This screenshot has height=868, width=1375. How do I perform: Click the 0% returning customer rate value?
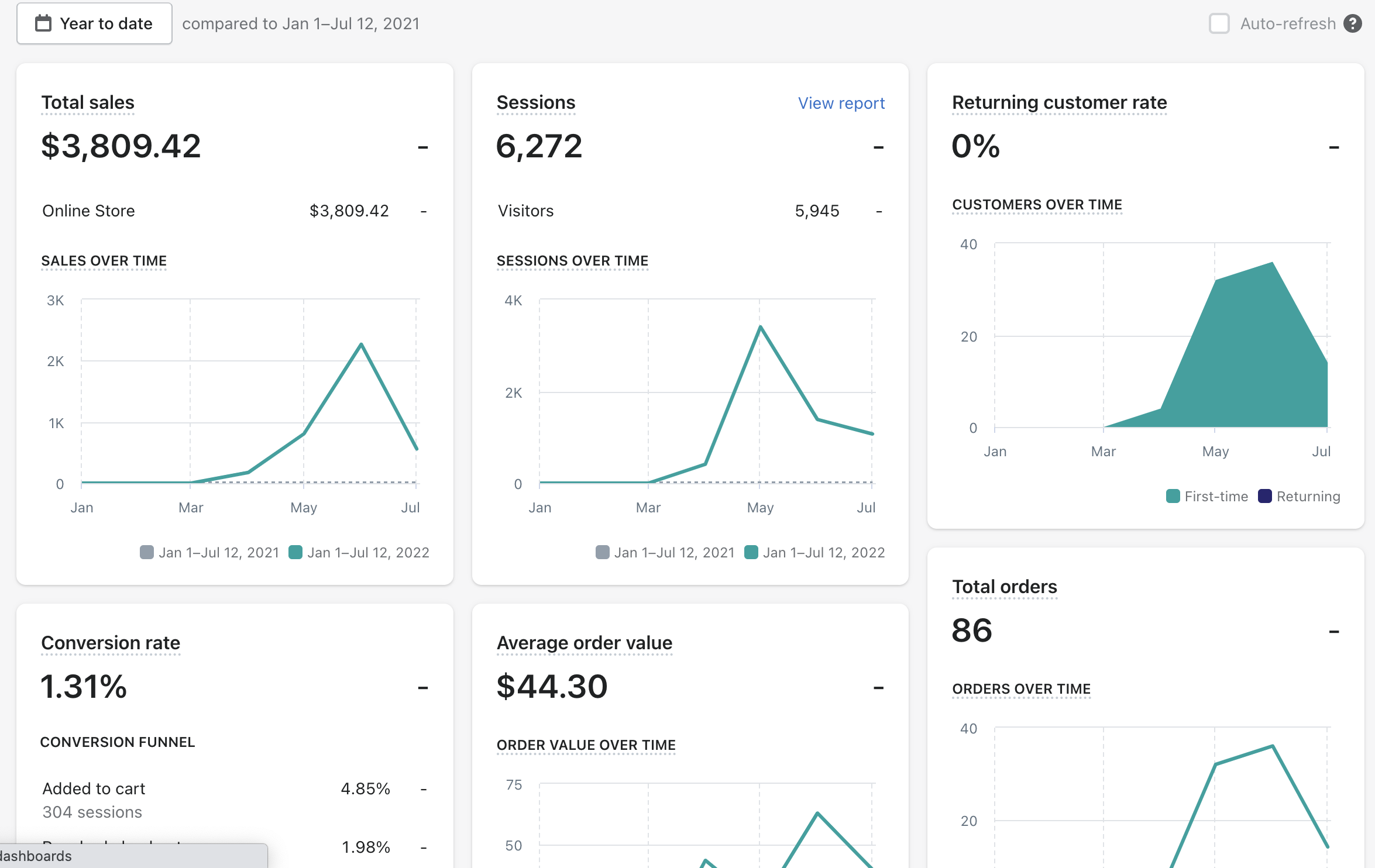point(975,146)
